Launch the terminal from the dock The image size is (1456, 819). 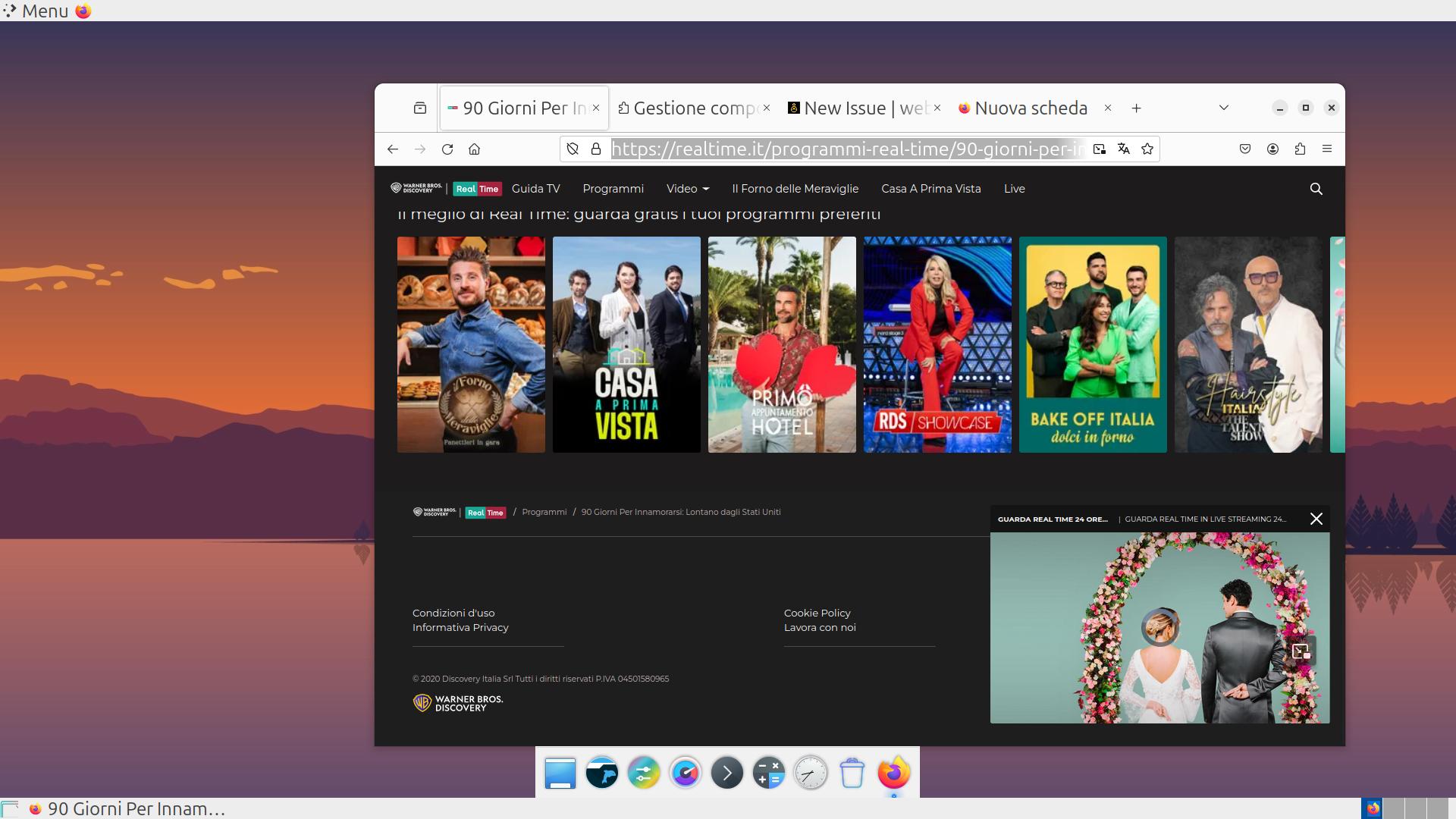click(726, 773)
